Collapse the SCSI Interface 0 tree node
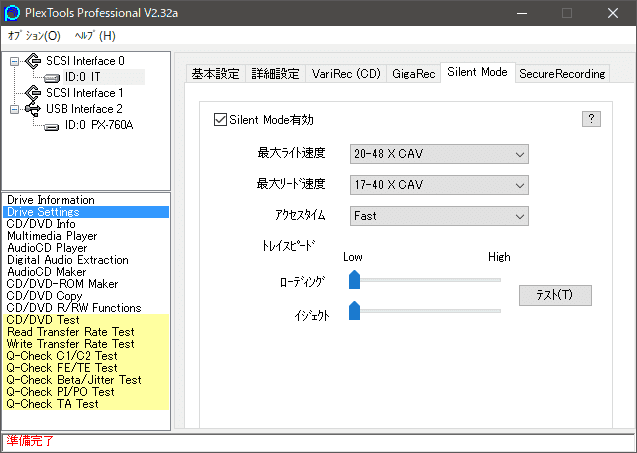Image resolution: width=637 pixels, height=453 pixels. tap(14, 61)
